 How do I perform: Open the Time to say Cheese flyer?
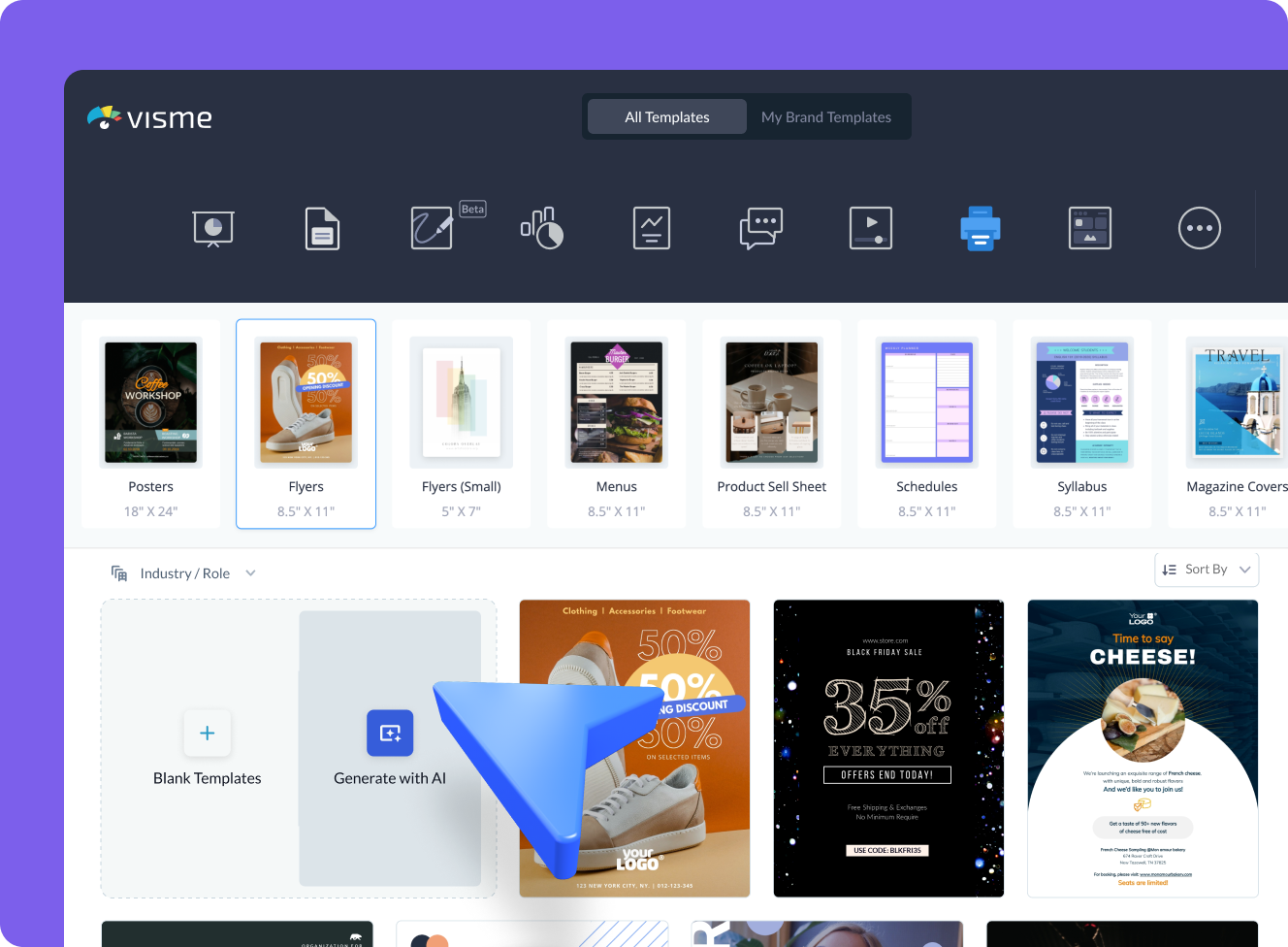point(1143,748)
